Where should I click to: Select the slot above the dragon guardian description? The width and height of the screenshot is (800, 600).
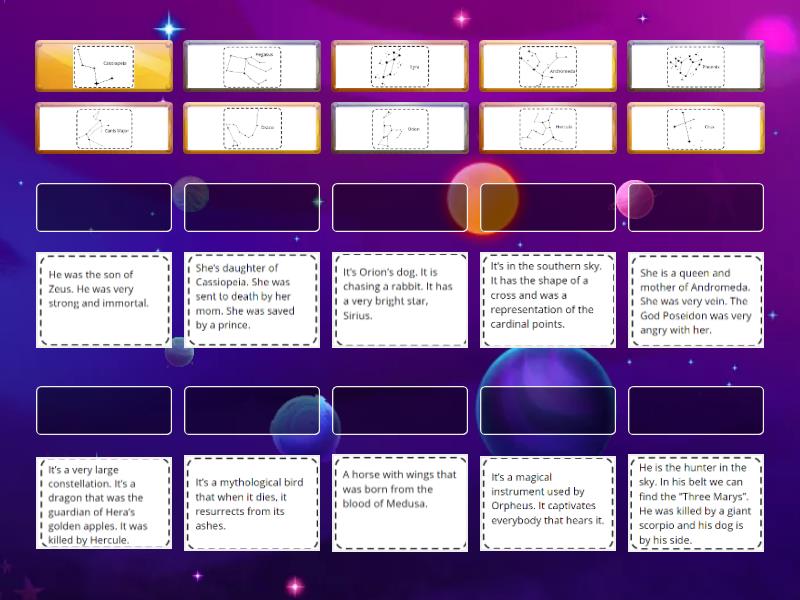point(104,410)
